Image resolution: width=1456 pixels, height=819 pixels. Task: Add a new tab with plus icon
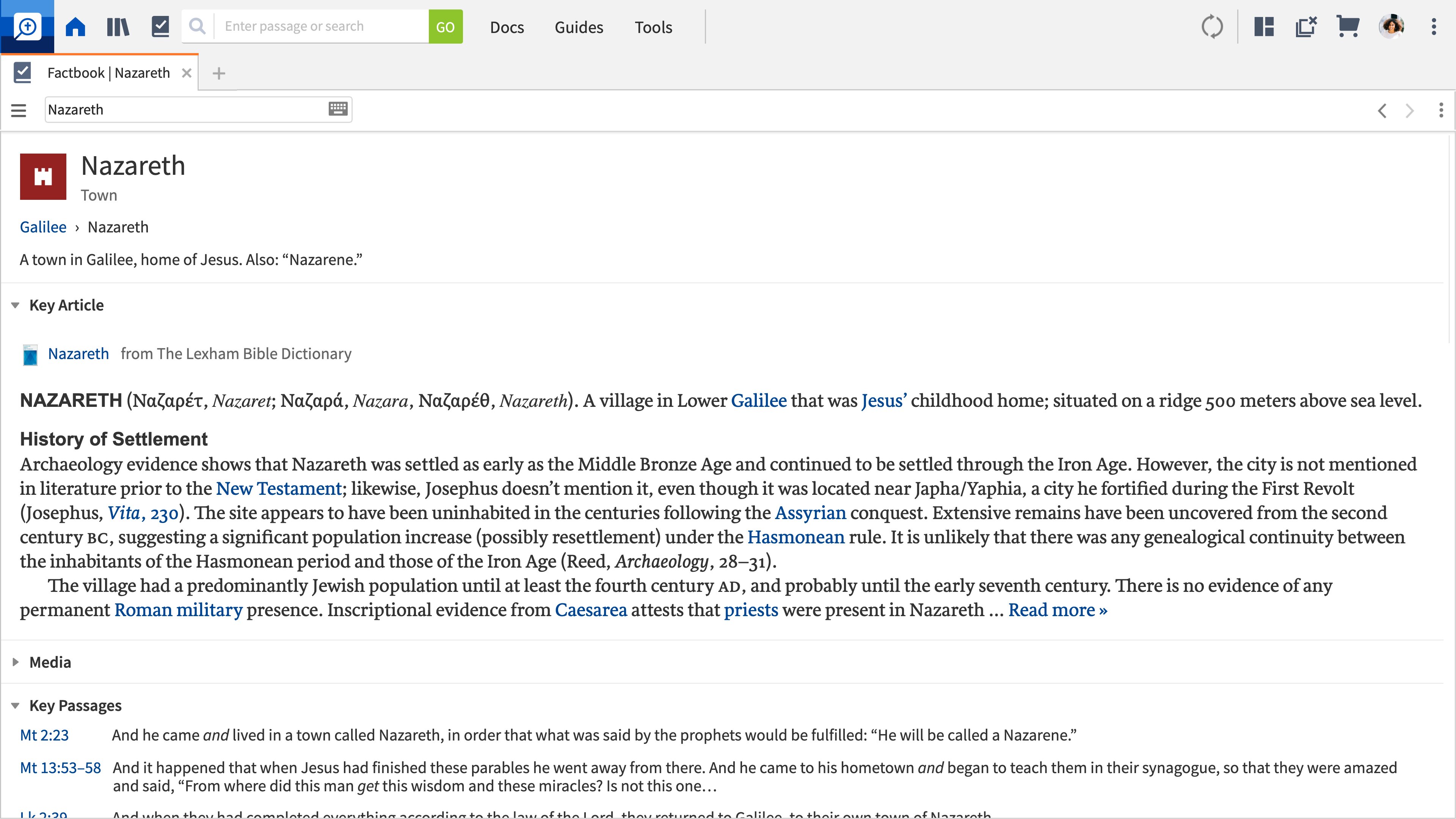coord(219,74)
